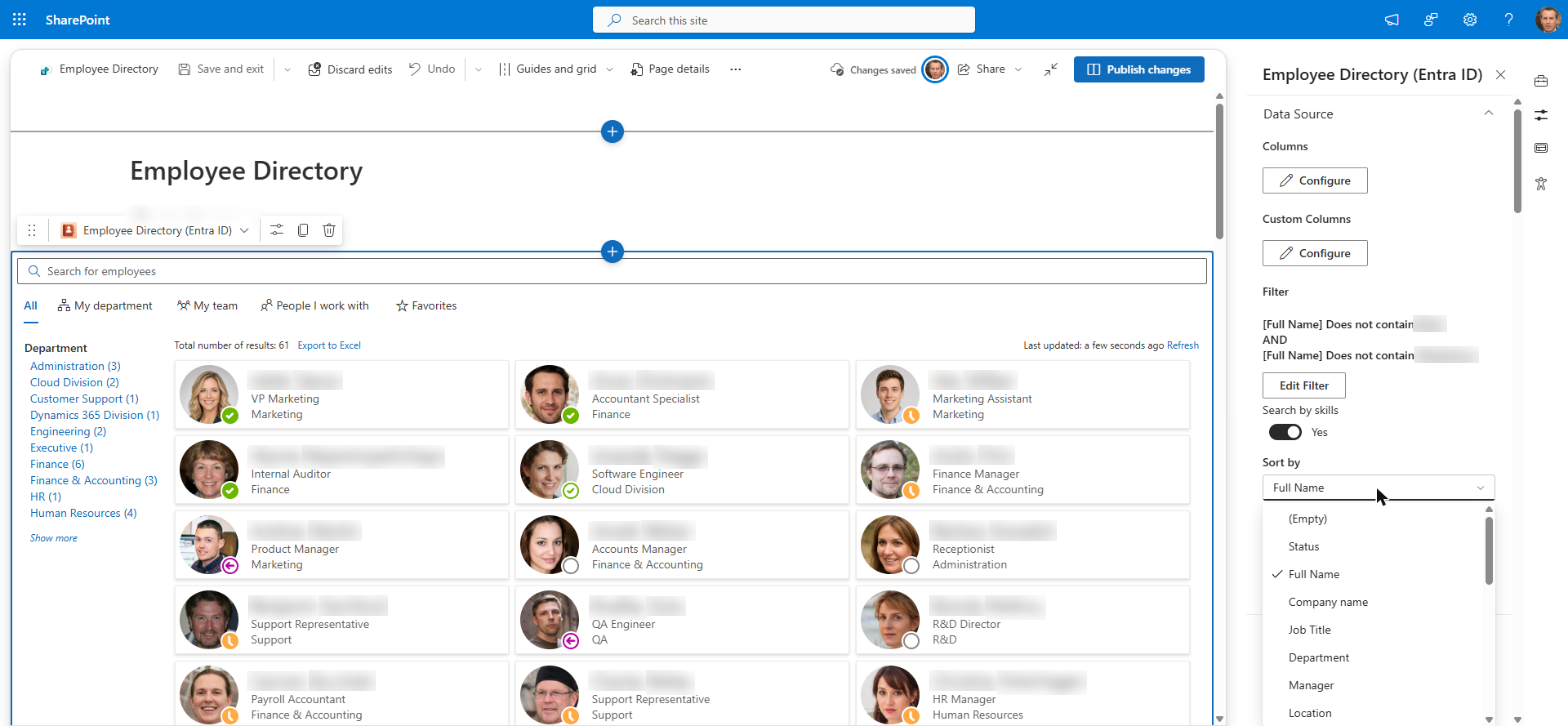Switch to Favorites tab
The width and height of the screenshot is (1568, 726).
point(426,306)
